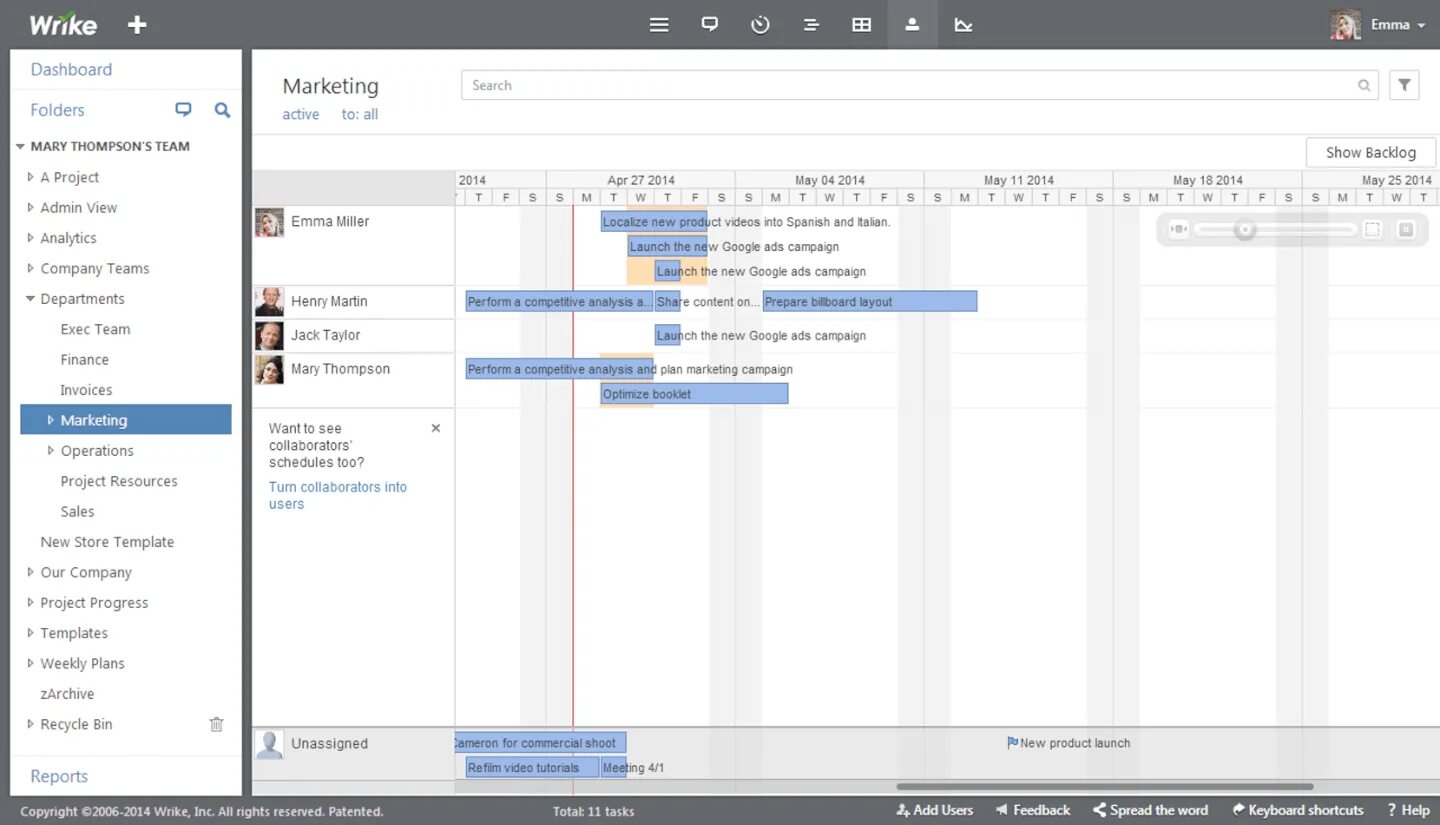Select the 'Optimize booklet' task bar
1440x825 pixels.
point(694,394)
